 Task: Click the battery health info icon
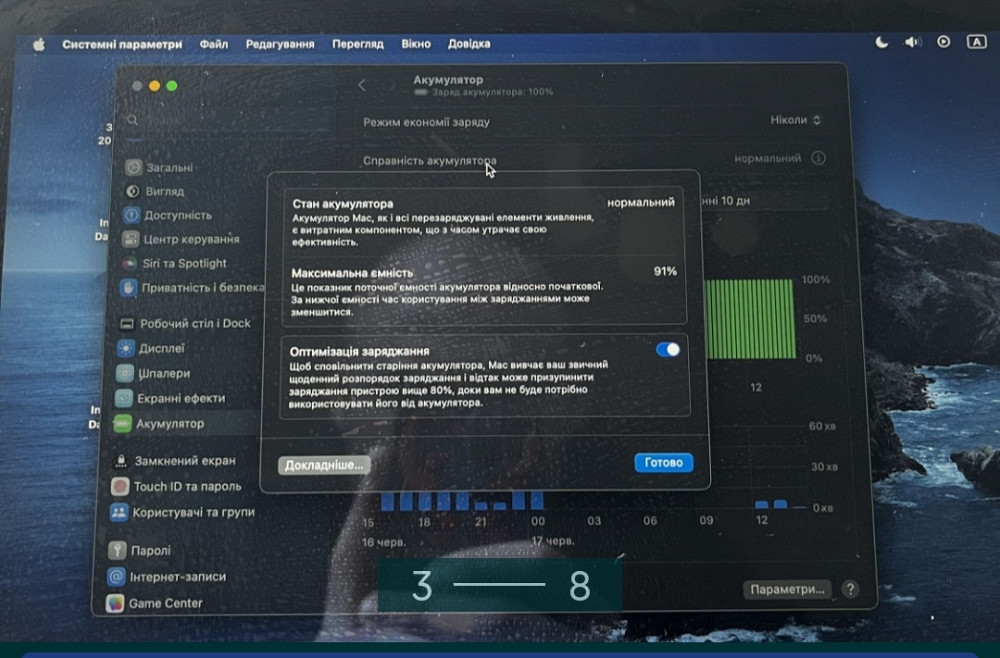(818, 159)
